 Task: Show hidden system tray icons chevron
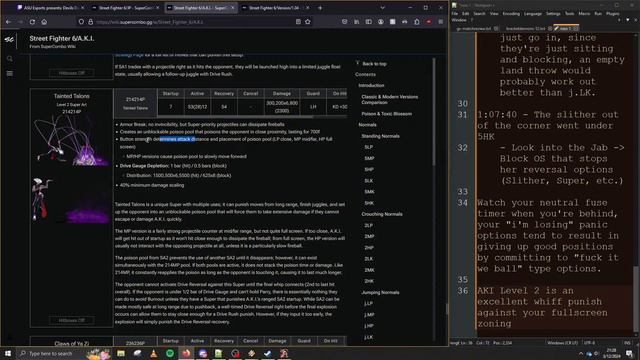(581, 353)
